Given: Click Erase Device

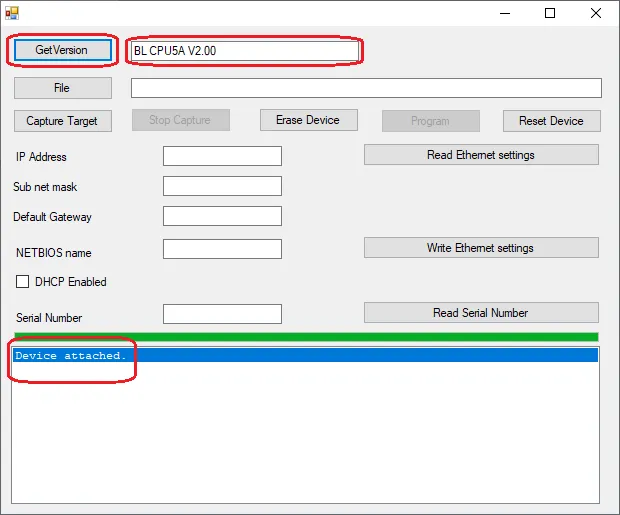Looking at the screenshot, I should (309, 120).
